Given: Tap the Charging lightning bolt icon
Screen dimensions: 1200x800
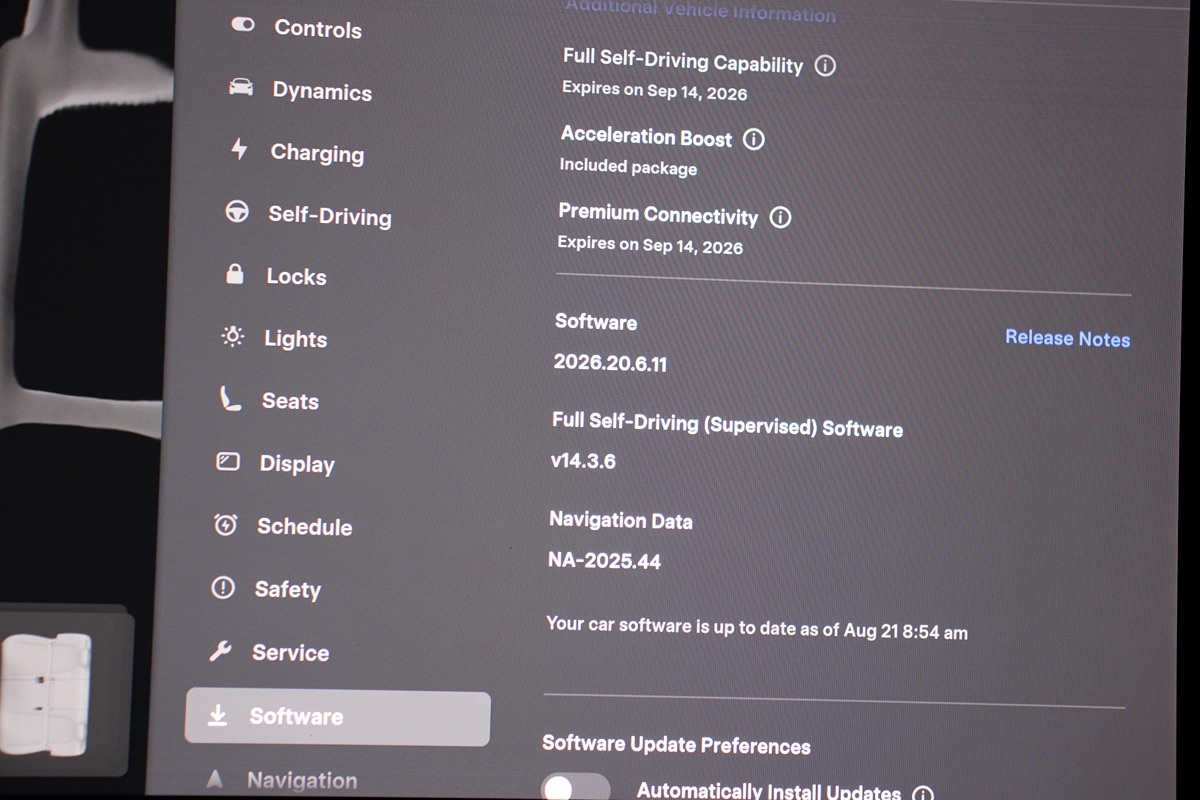Looking at the screenshot, I should point(238,150).
